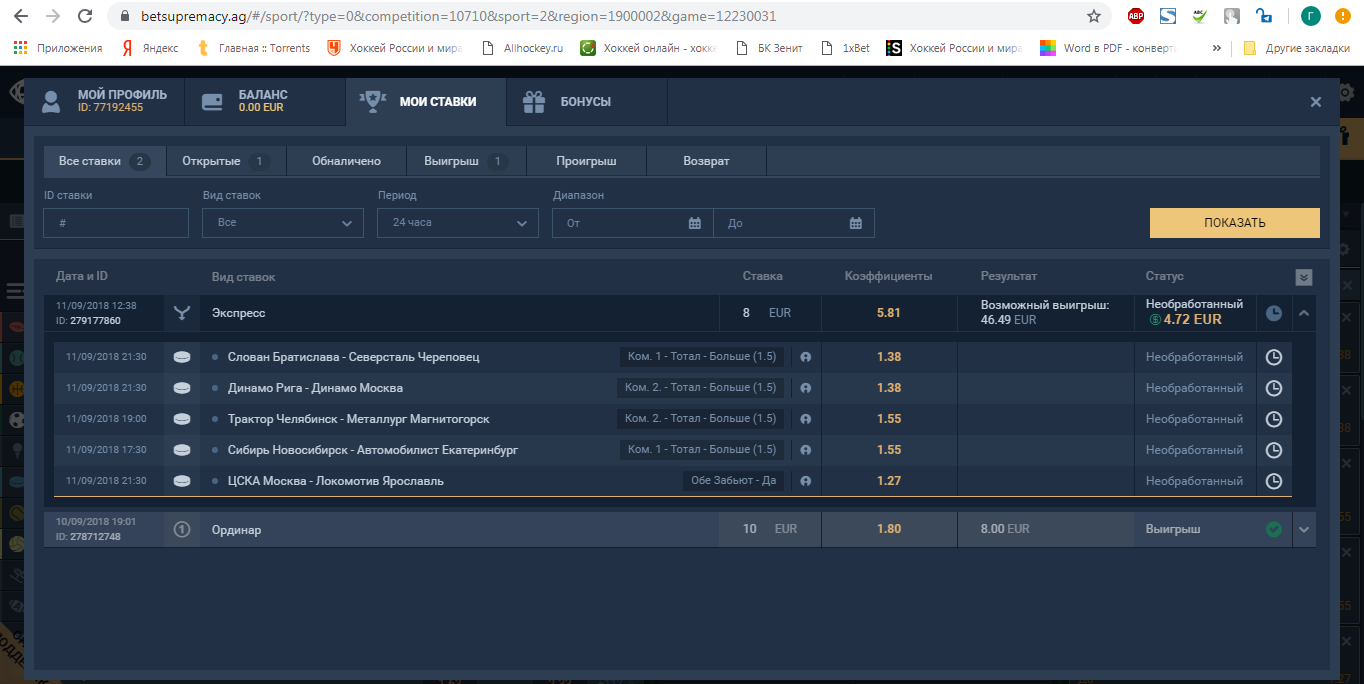The width and height of the screenshot is (1364, 684).
Task: Open the Бонусы tab
Action: click(x=587, y=101)
